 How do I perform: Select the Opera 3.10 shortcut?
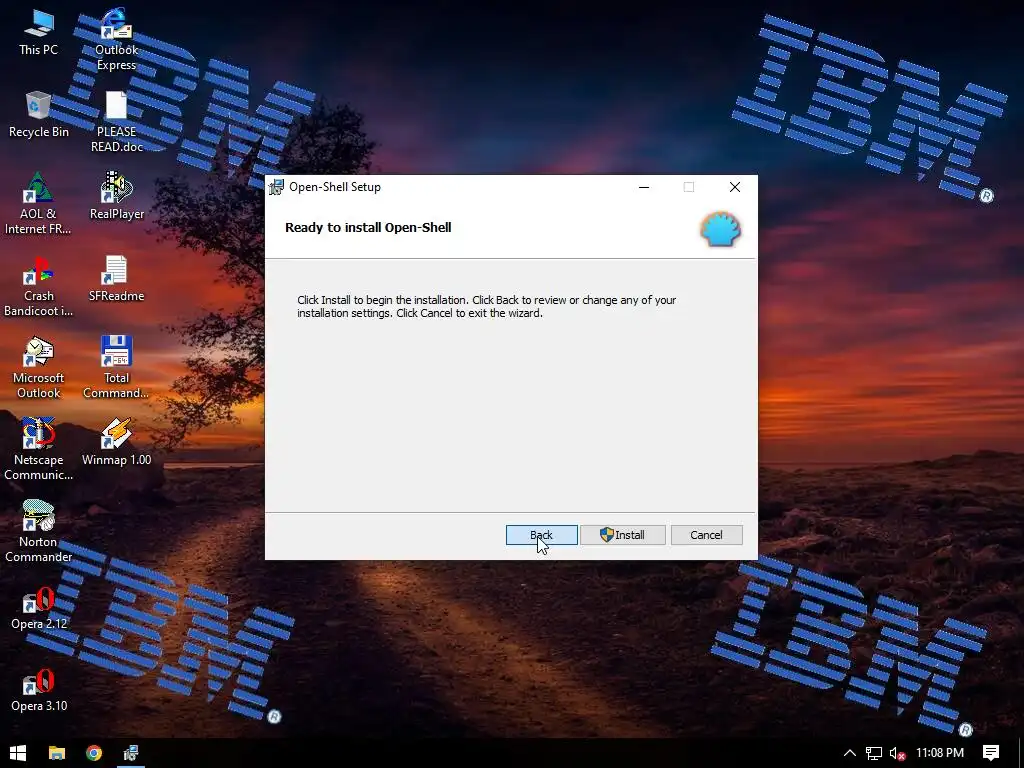point(39,691)
